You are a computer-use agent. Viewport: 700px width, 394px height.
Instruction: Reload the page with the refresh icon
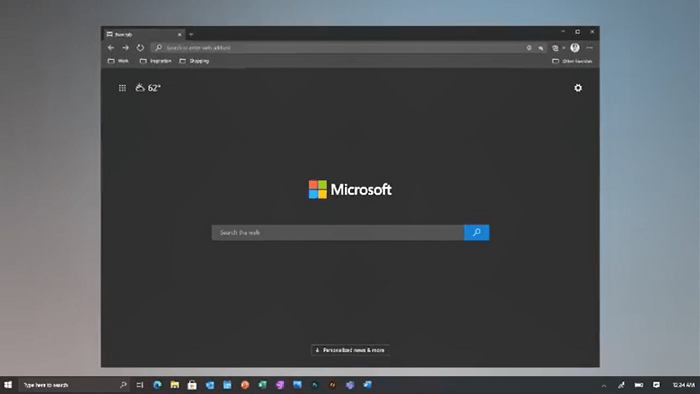pos(140,48)
